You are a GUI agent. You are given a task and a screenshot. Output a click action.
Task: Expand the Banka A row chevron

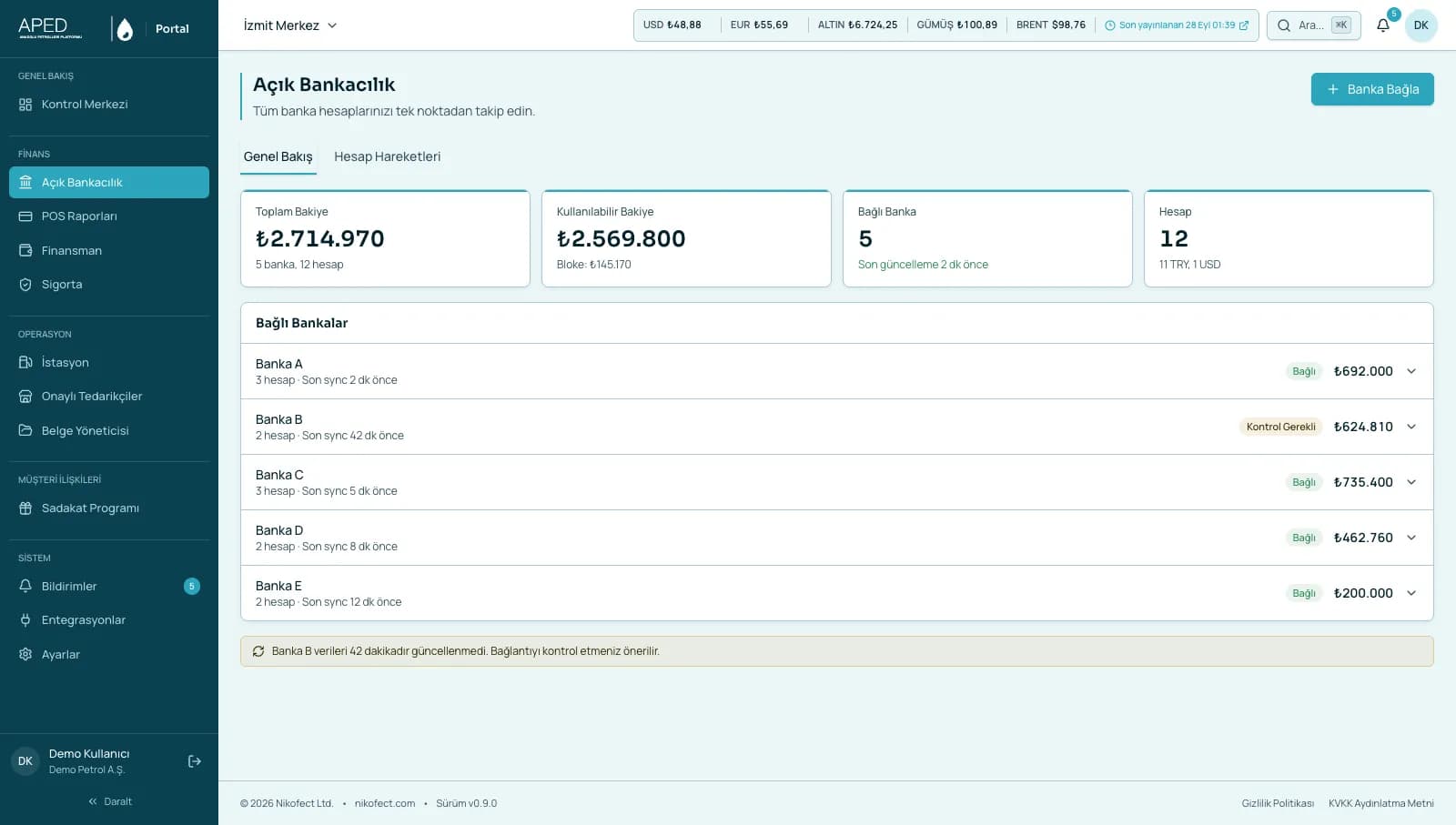pyautogui.click(x=1411, y=371)
